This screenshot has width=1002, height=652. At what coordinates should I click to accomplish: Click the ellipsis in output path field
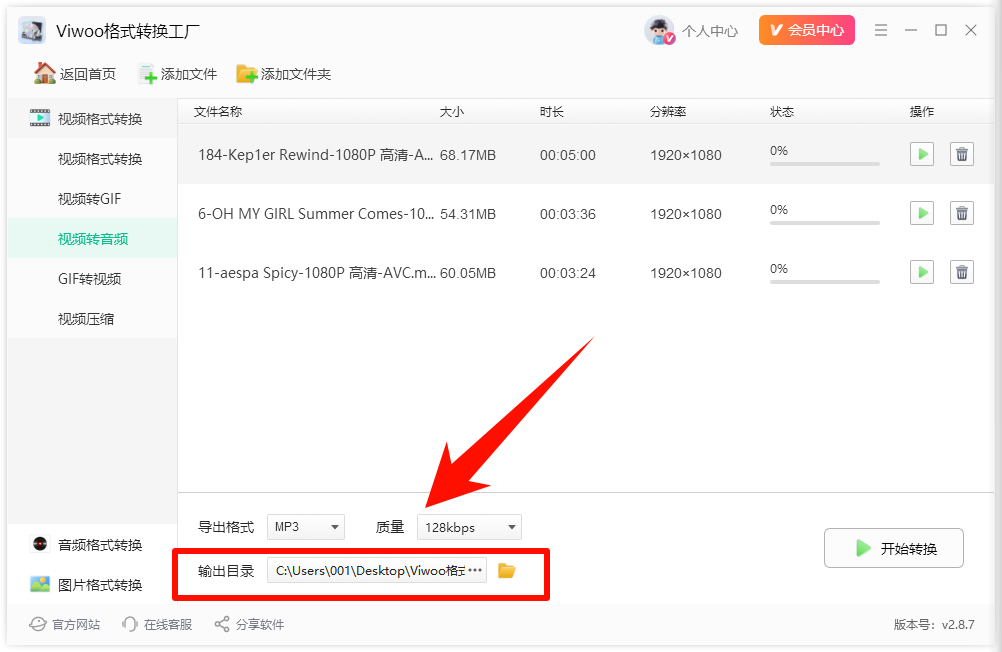point(475,570)
